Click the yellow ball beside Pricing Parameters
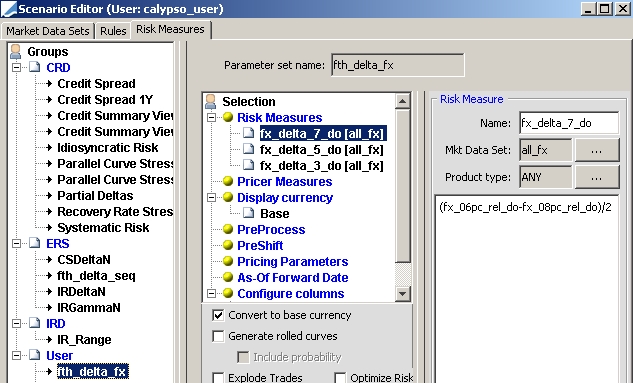This screenshot has height=383, width=633. coord(228,261)
